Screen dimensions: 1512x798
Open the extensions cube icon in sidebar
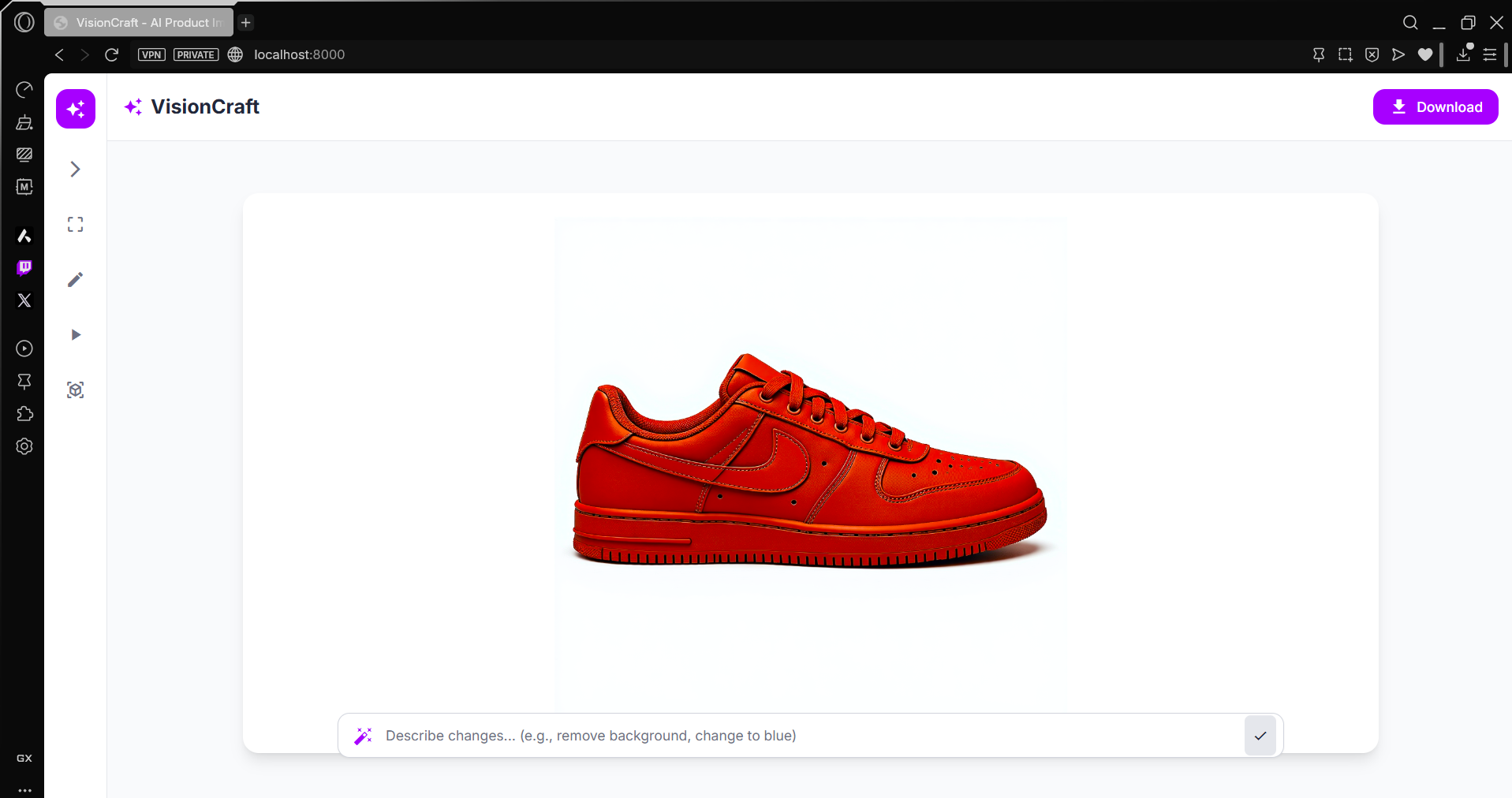(24, 414)
